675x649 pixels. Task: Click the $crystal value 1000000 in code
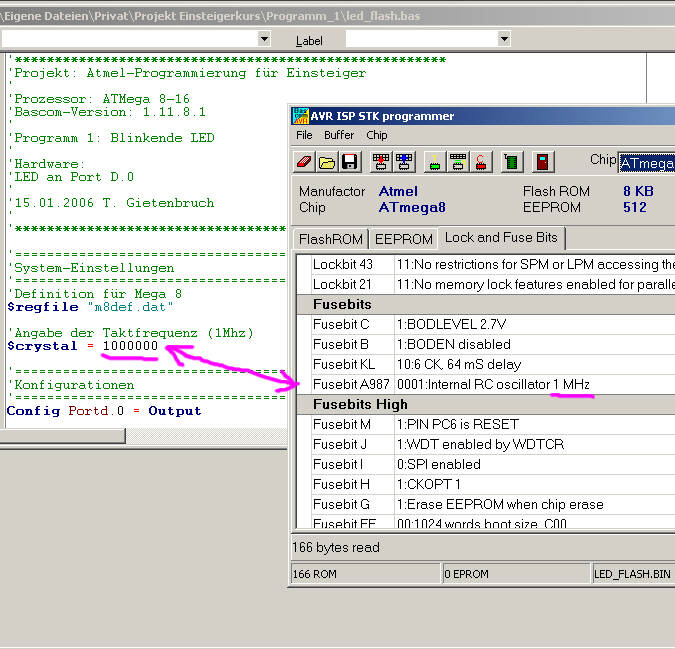(x=130, y=346)
